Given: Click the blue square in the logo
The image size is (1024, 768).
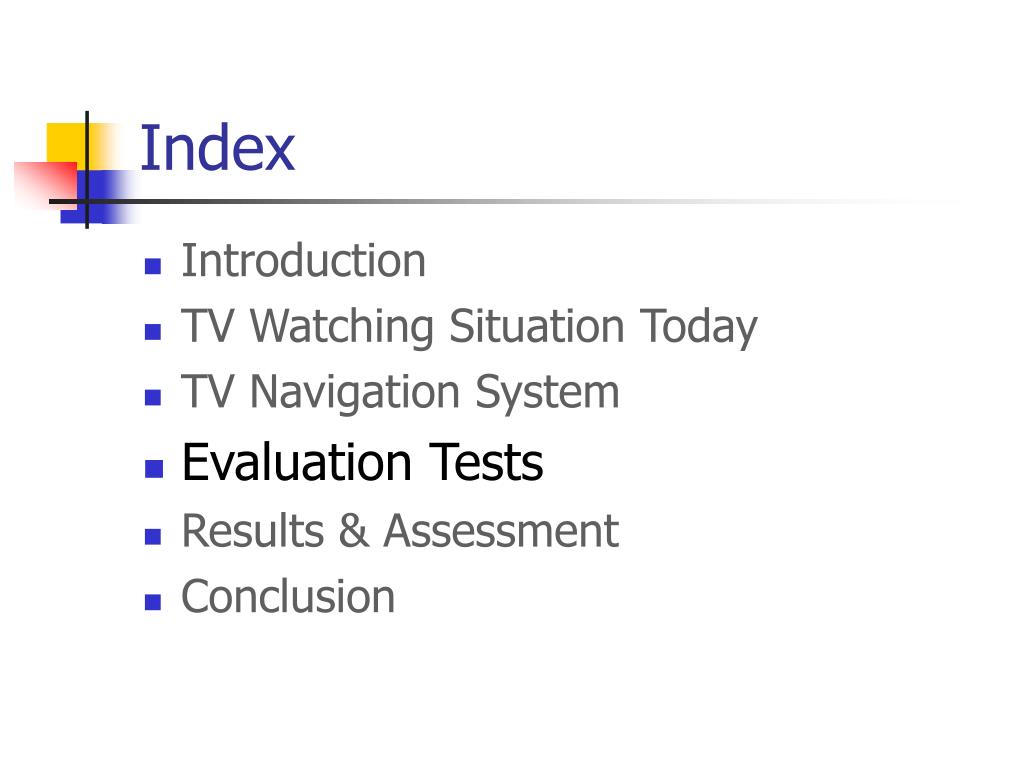Looking at the screenshot, I should tap(98, 196).
